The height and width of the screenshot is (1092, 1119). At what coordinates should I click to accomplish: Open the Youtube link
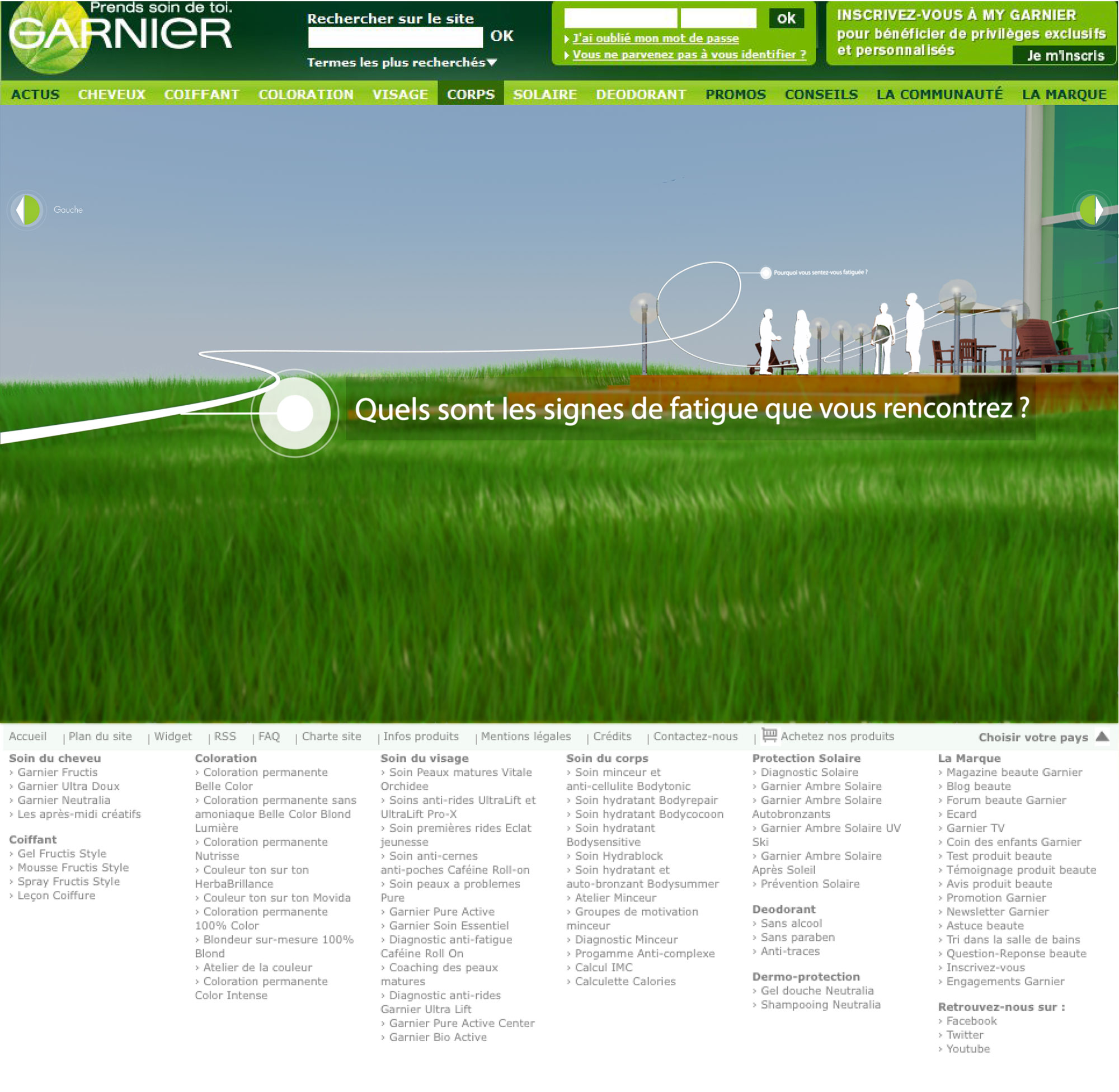pos(968,1048)
